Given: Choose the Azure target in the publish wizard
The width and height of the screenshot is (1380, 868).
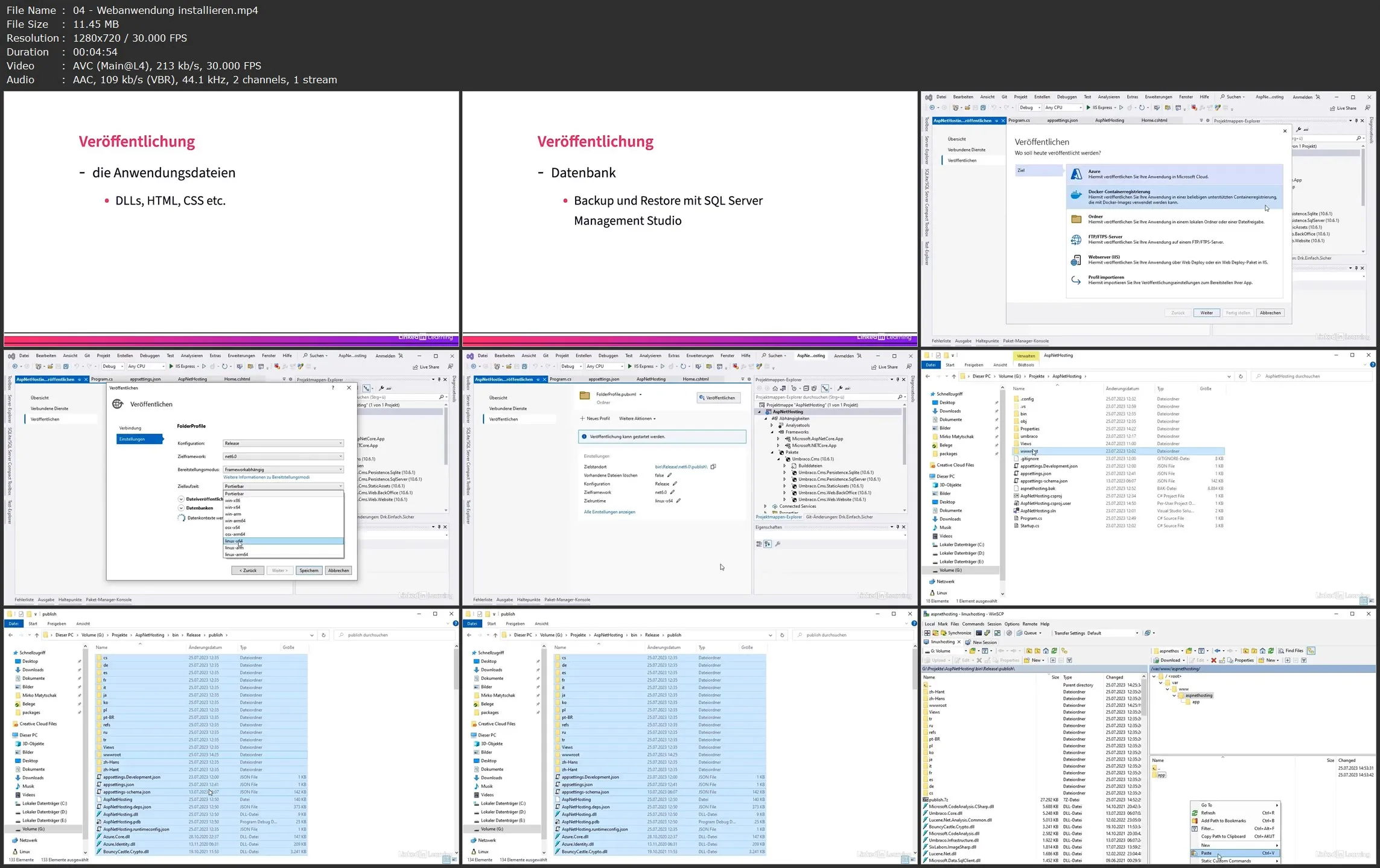Looking at the screenshot, I should click(1174, 174).
